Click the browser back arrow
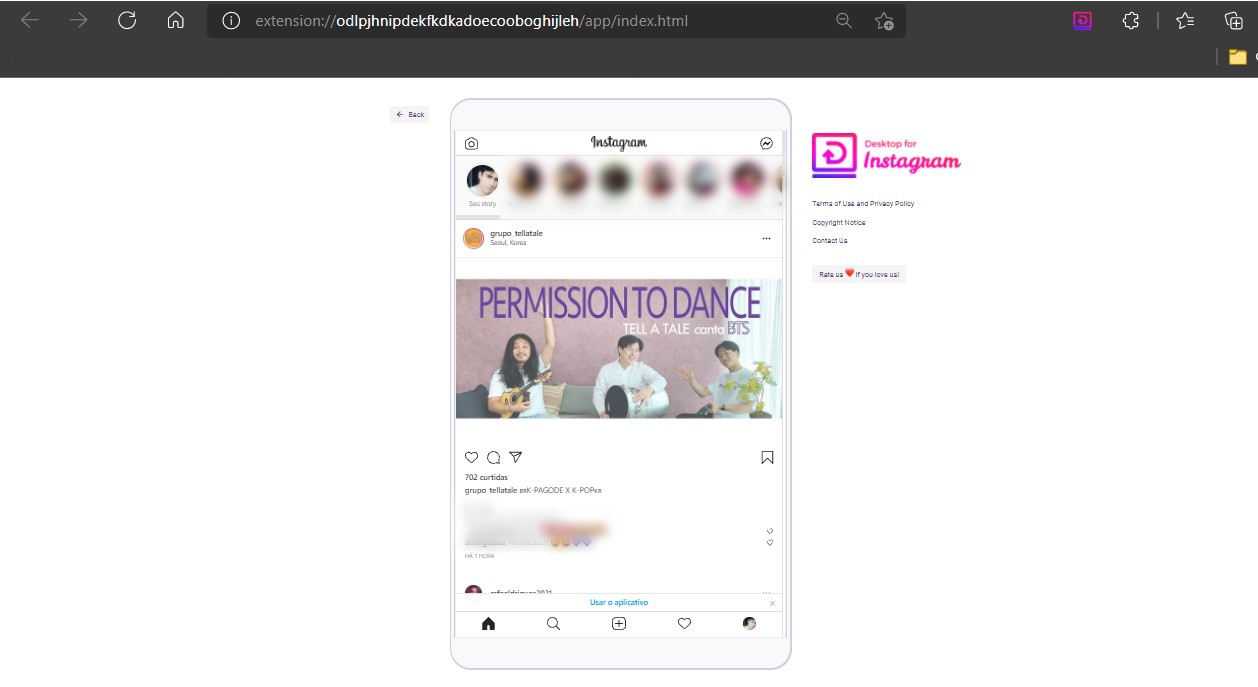 [x=30, y=20]
